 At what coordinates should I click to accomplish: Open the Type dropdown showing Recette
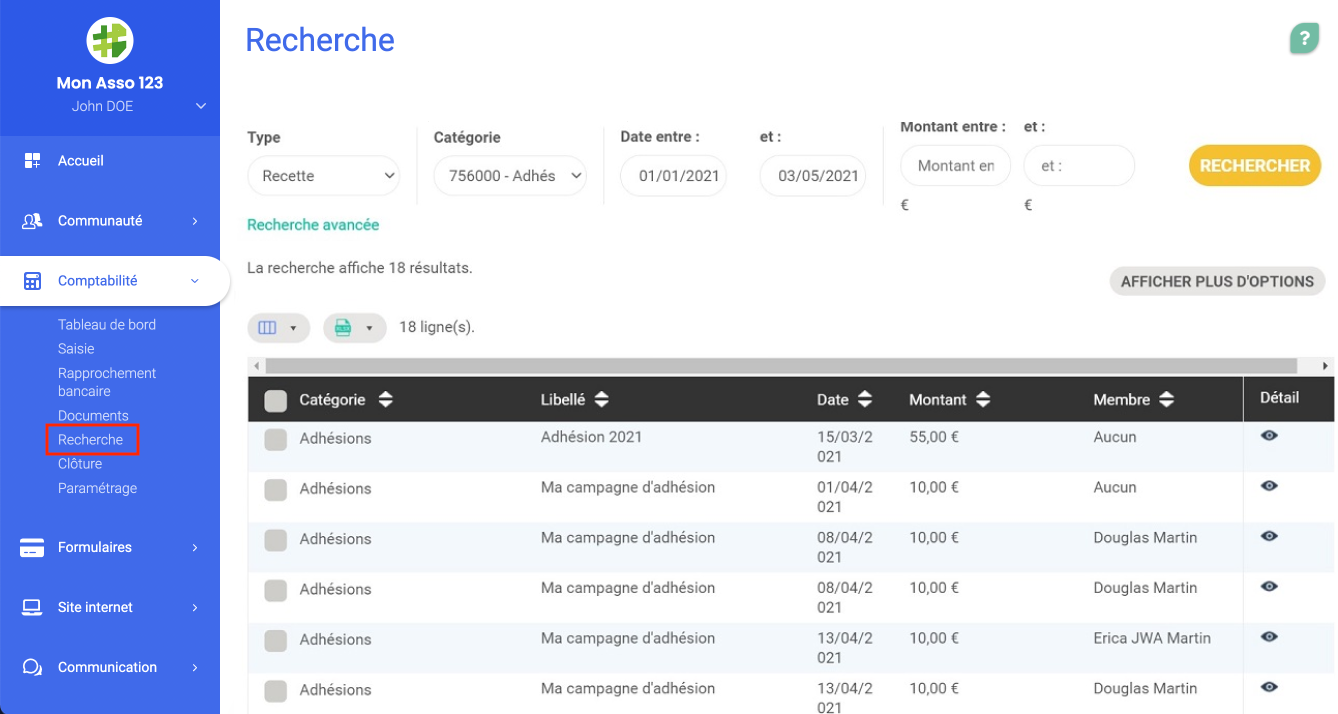tap(323, 176)
